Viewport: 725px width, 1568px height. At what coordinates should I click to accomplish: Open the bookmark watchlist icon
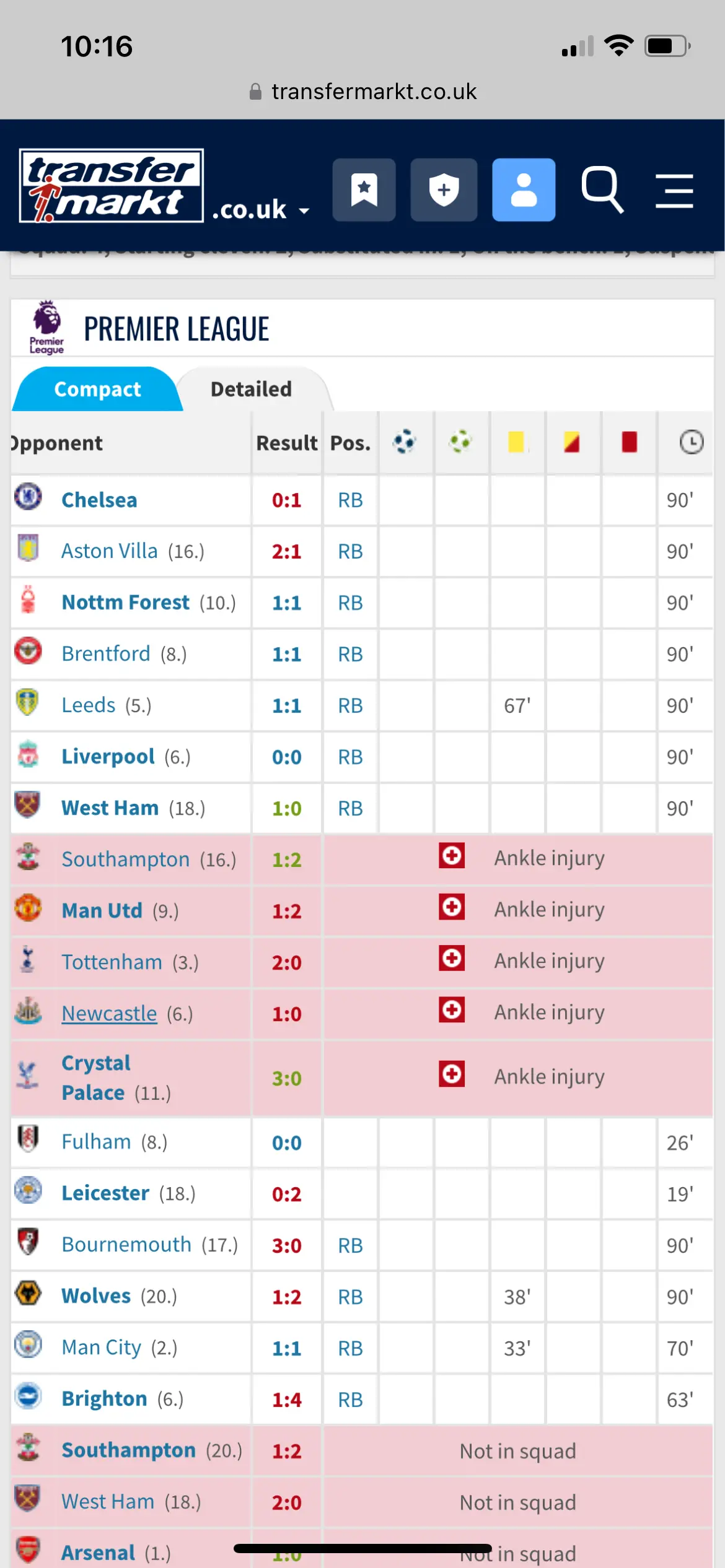click(x=364, y=189)
